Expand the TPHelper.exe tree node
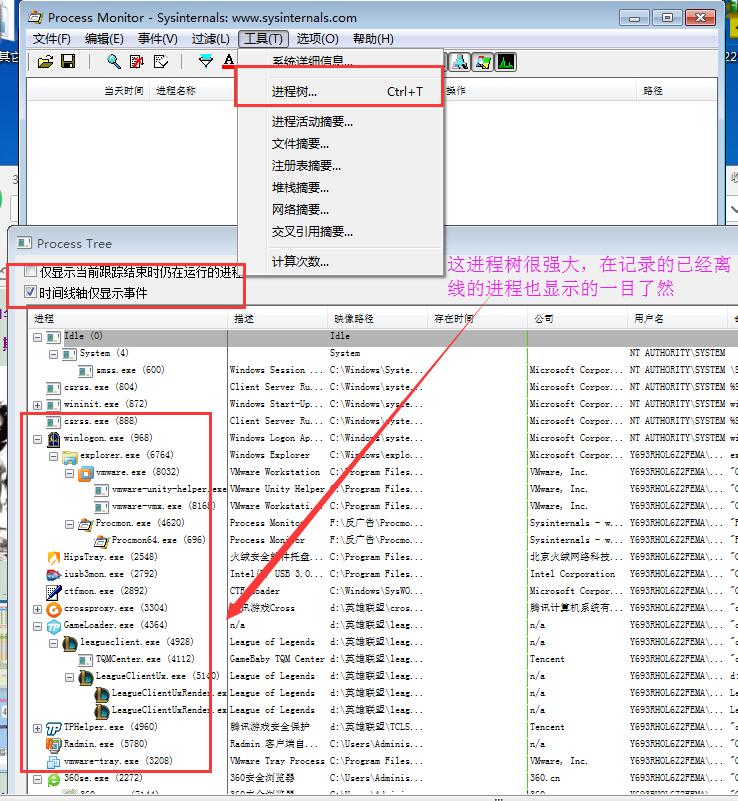The height and width of the screenshot is (801, 738). pos(38,727)
